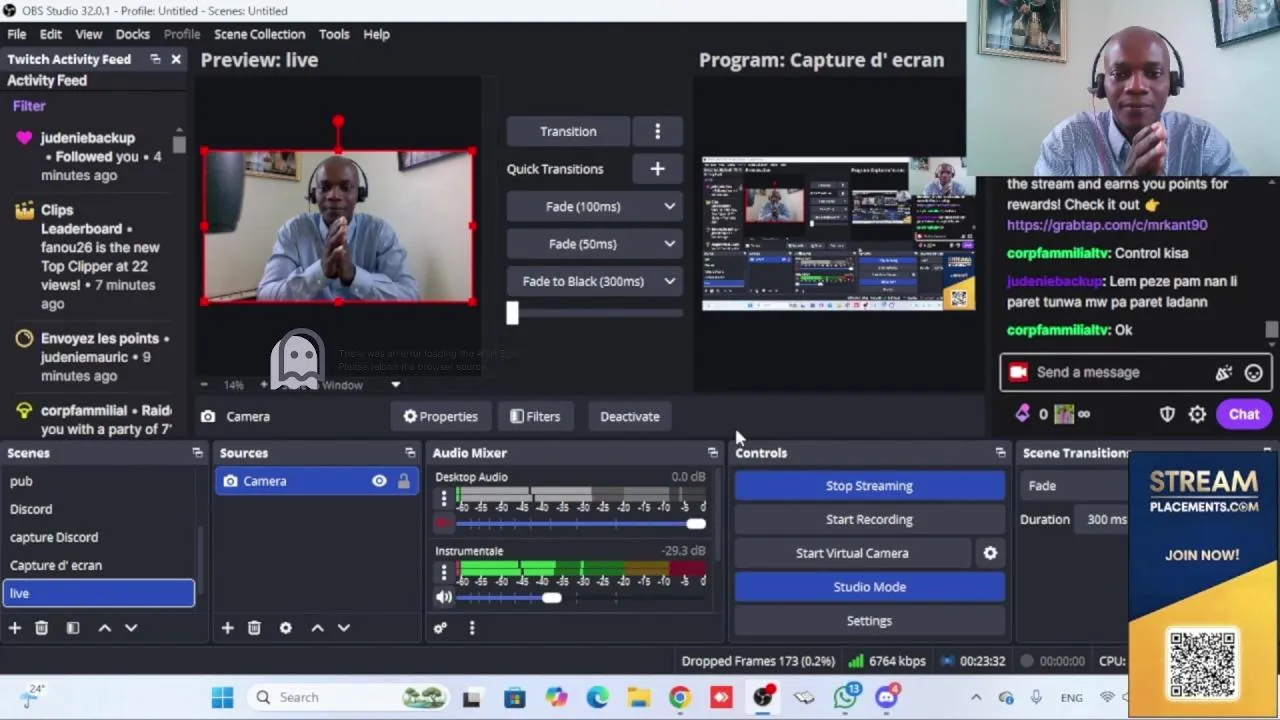The width and height of the screenshot is (1280, 720).
Task: Open the Transition three-dot options menu
Action: coord(657,131)
